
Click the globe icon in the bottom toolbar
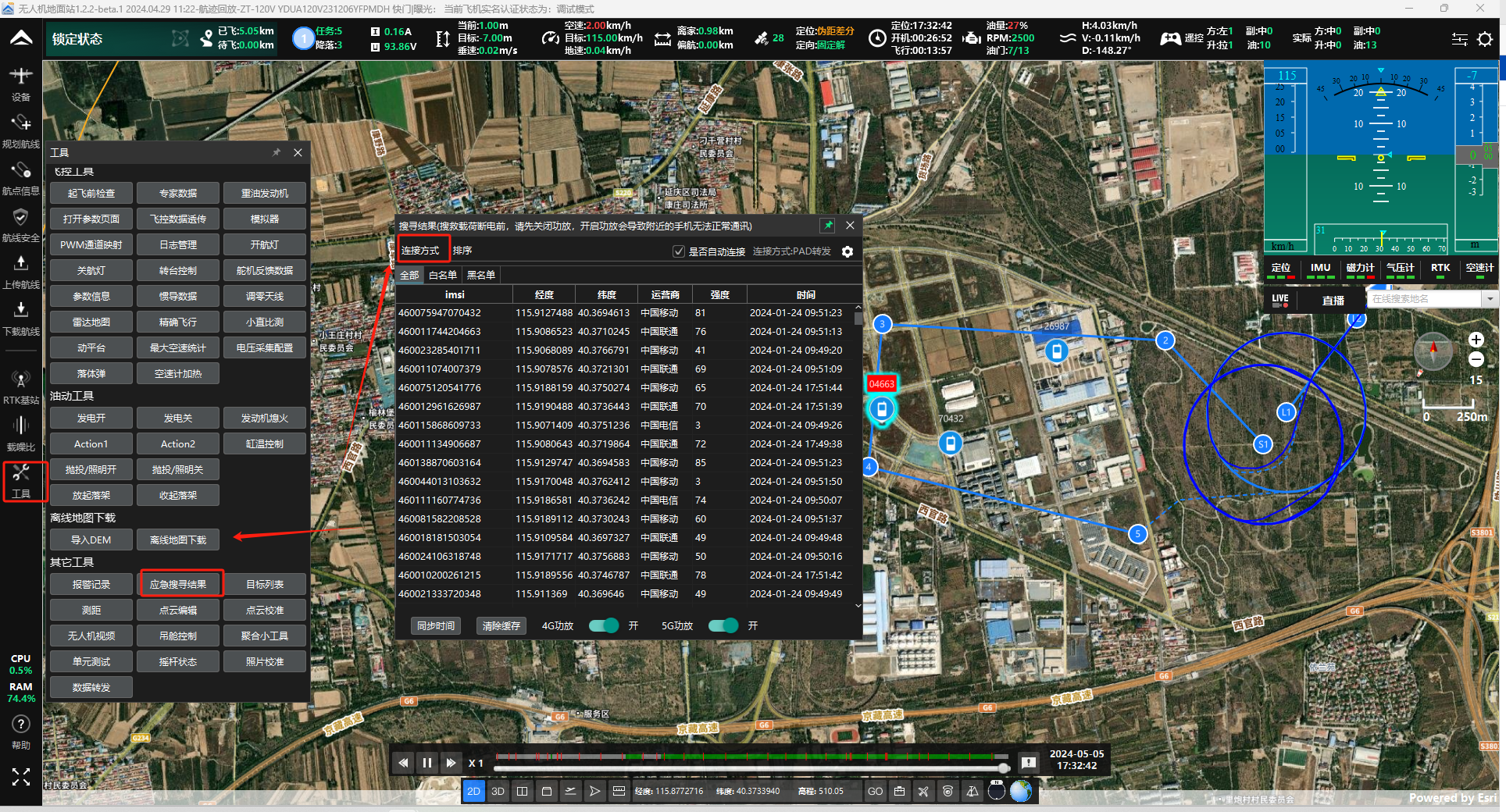click(1020, 791)
